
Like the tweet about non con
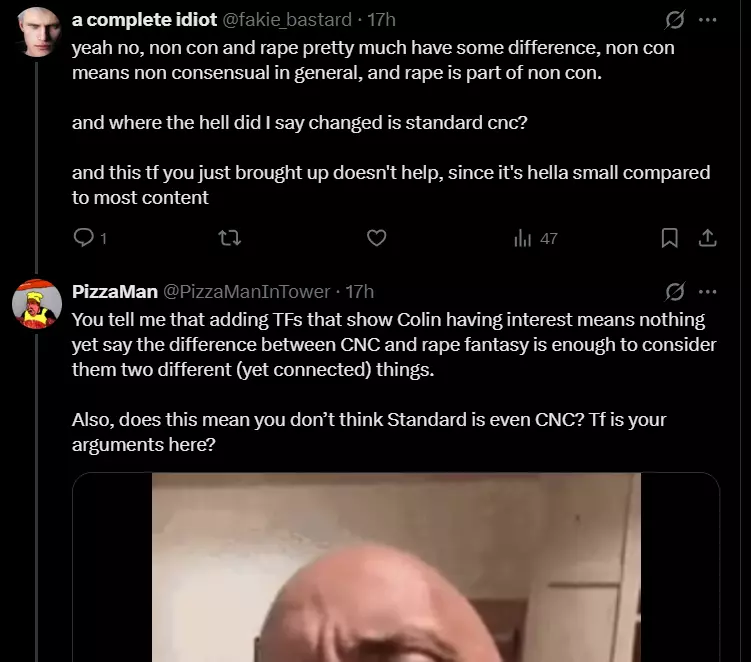click(x=376, y=238)
